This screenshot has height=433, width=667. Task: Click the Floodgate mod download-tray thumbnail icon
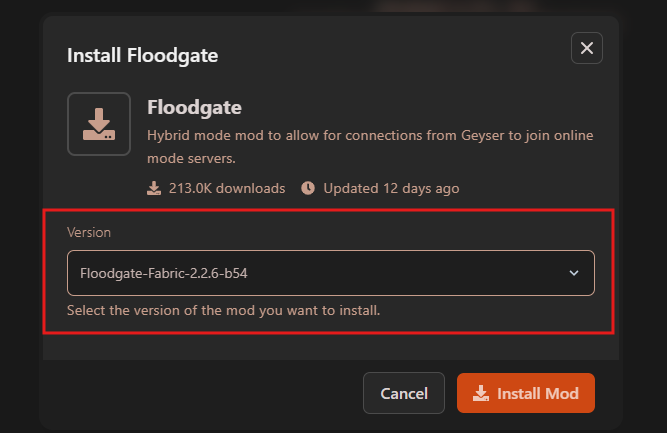(x=98, y=124)
